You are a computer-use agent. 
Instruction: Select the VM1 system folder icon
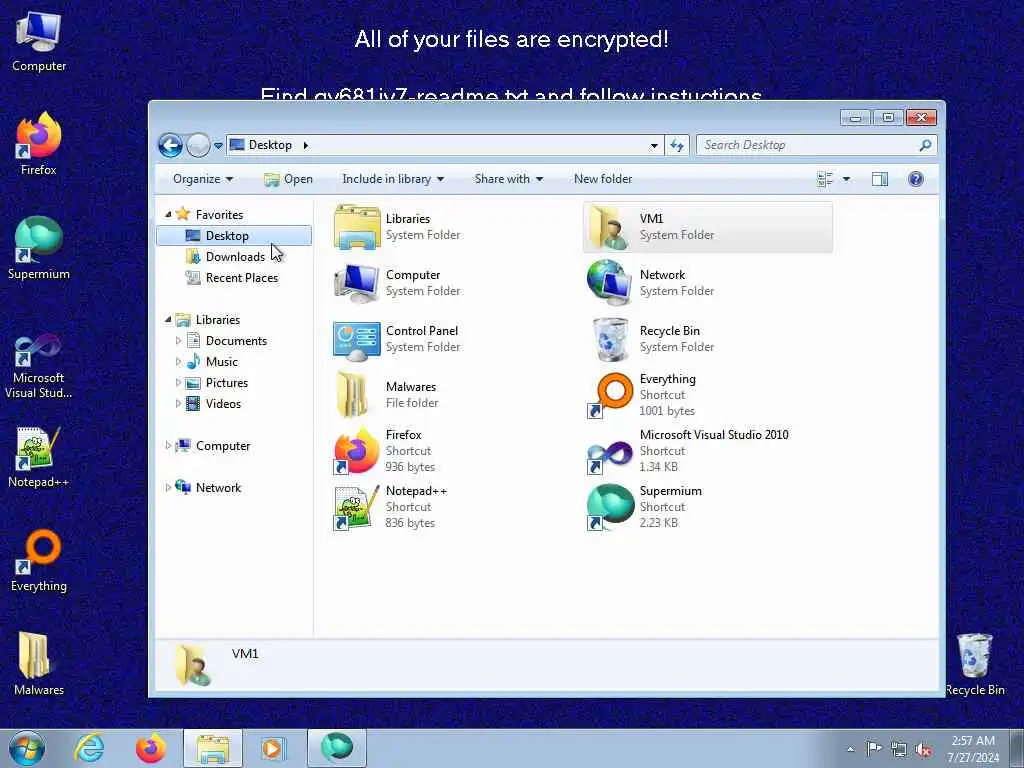click(x=610, y=227)
